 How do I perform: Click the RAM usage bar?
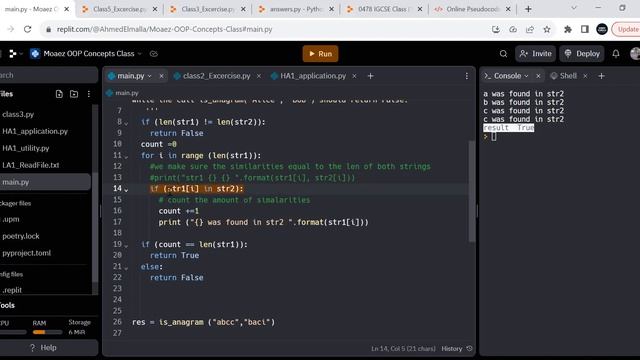click(47, 332)
